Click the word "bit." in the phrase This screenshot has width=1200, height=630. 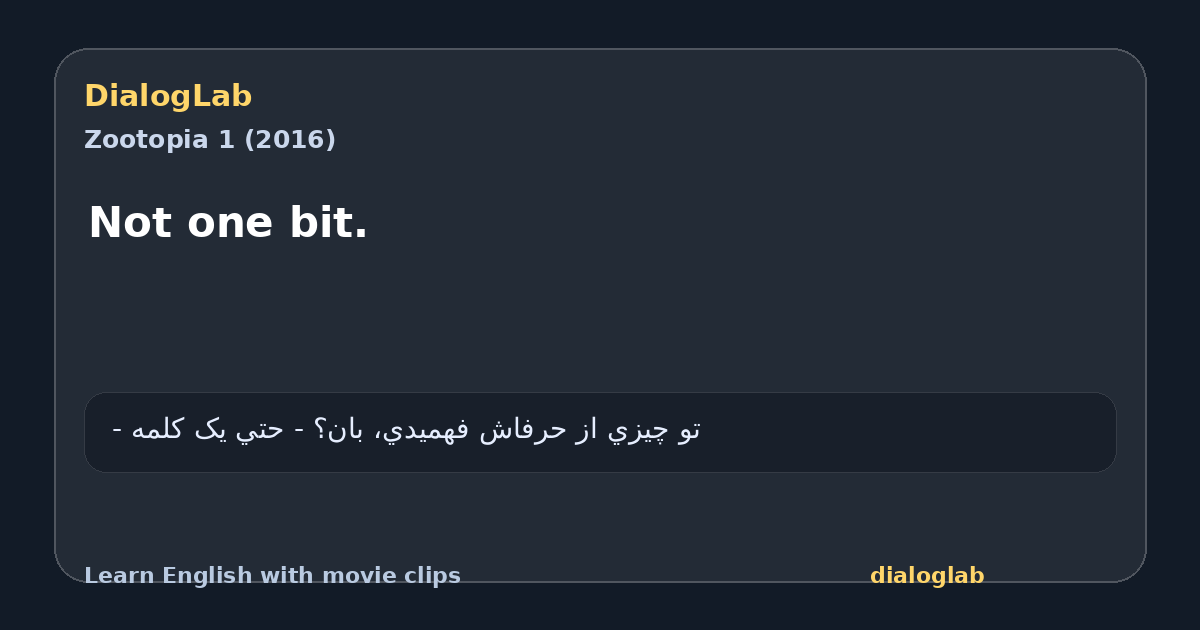point(328,222)
